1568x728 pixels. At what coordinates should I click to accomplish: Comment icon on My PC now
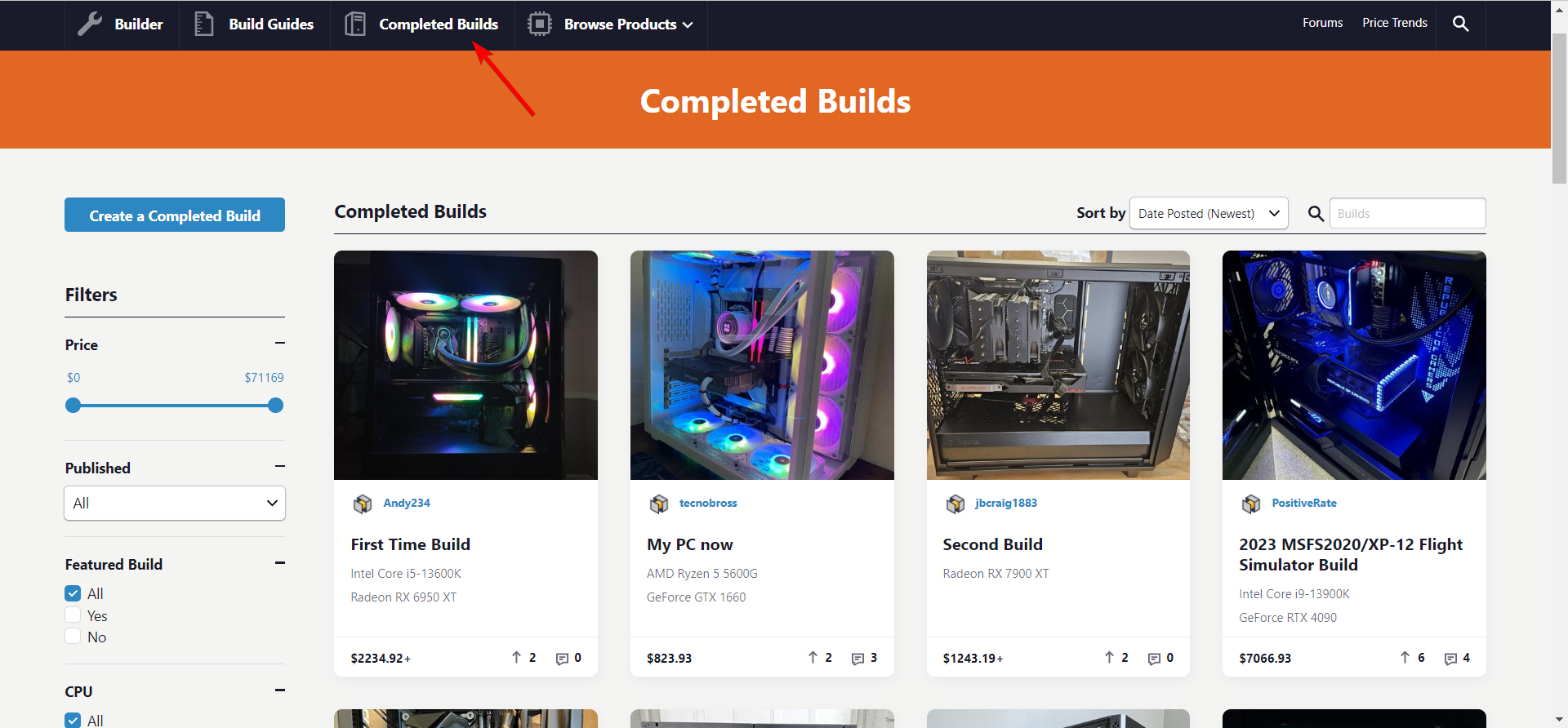[857, 659]
